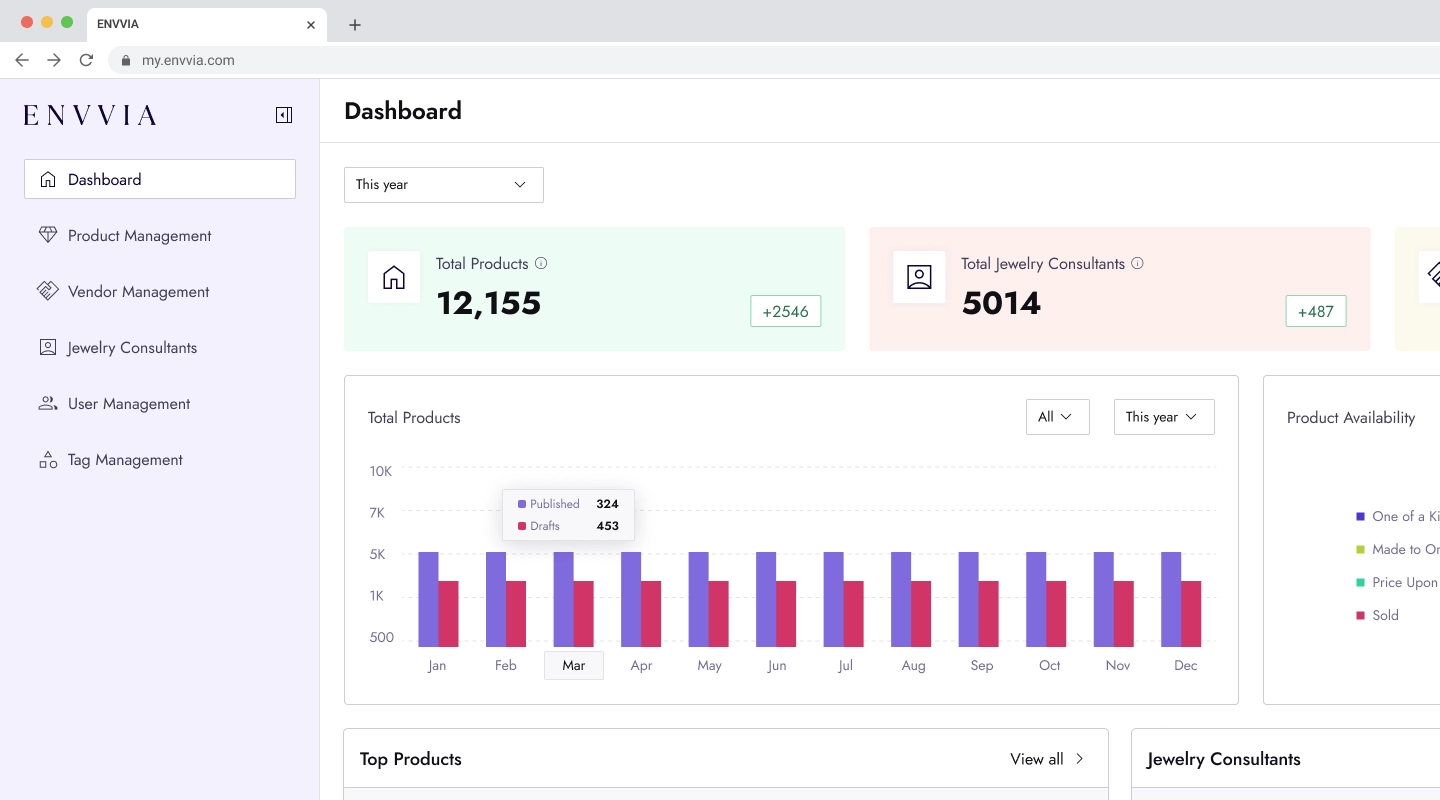Click the portrait icon on Consultants card

(x=919, y=277)
